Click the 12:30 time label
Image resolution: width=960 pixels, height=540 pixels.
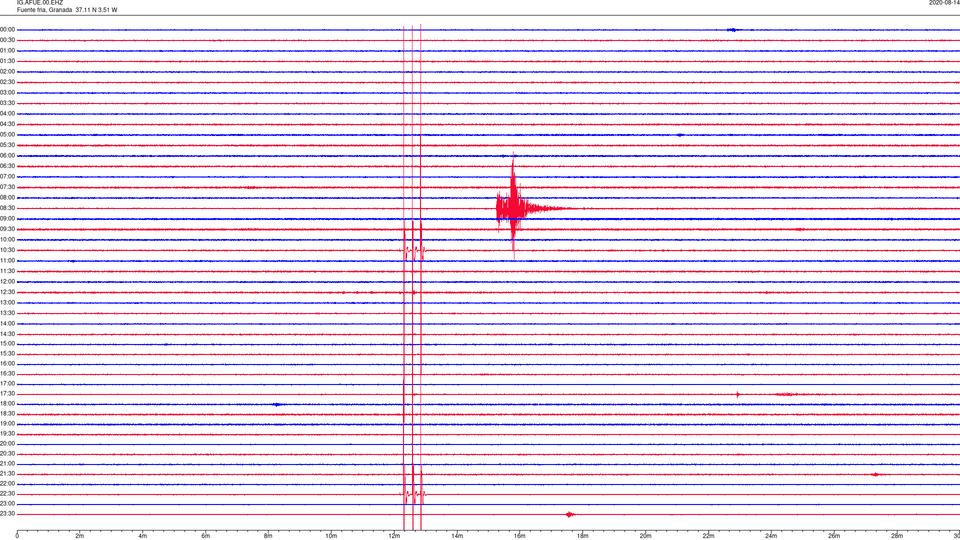point(7,292)
